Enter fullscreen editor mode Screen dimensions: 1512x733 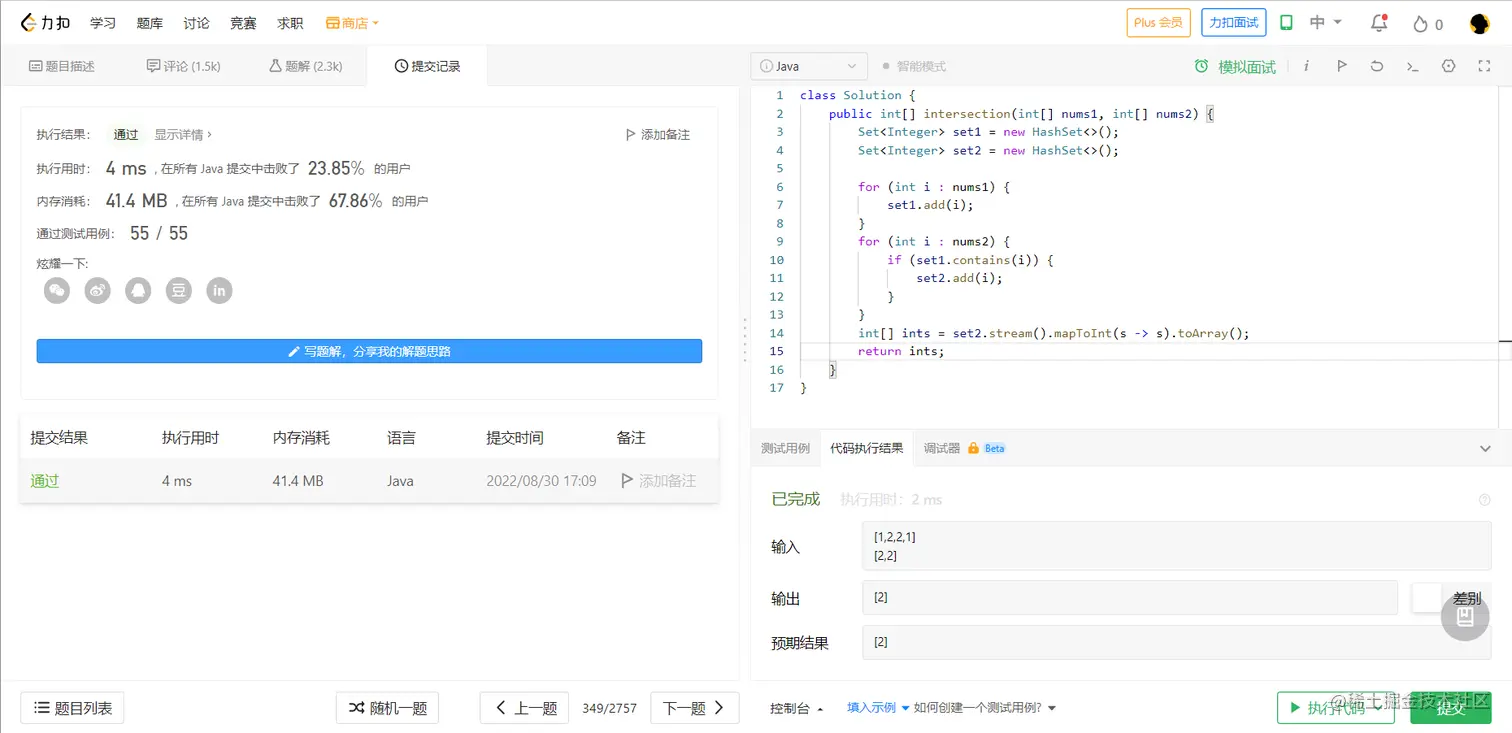coord(1484,66)
